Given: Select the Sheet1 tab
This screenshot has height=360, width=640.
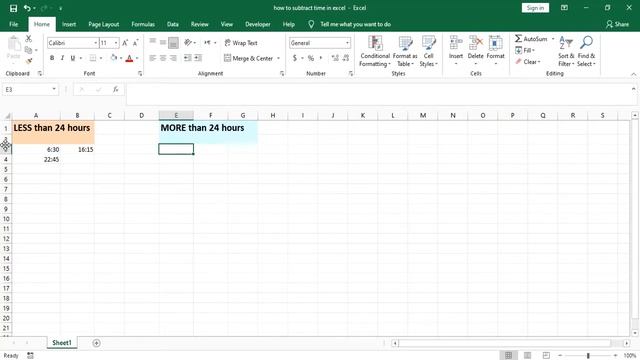Looking at the screenshot, I should (62, 343).
